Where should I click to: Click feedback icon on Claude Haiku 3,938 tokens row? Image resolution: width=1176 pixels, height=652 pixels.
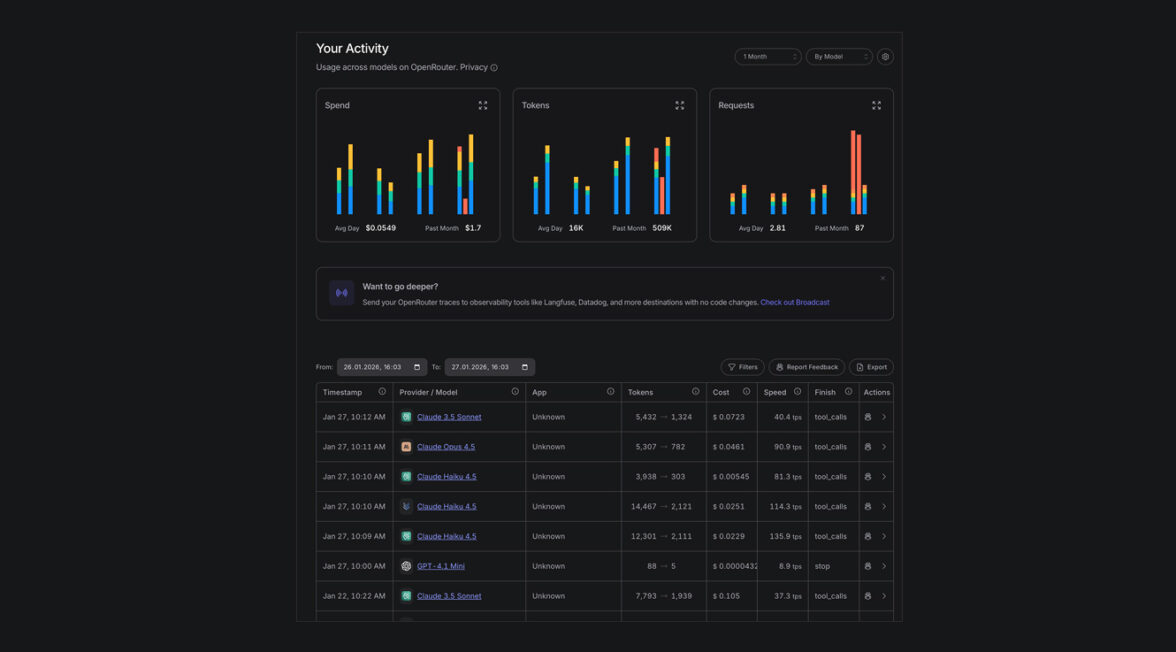868,477
